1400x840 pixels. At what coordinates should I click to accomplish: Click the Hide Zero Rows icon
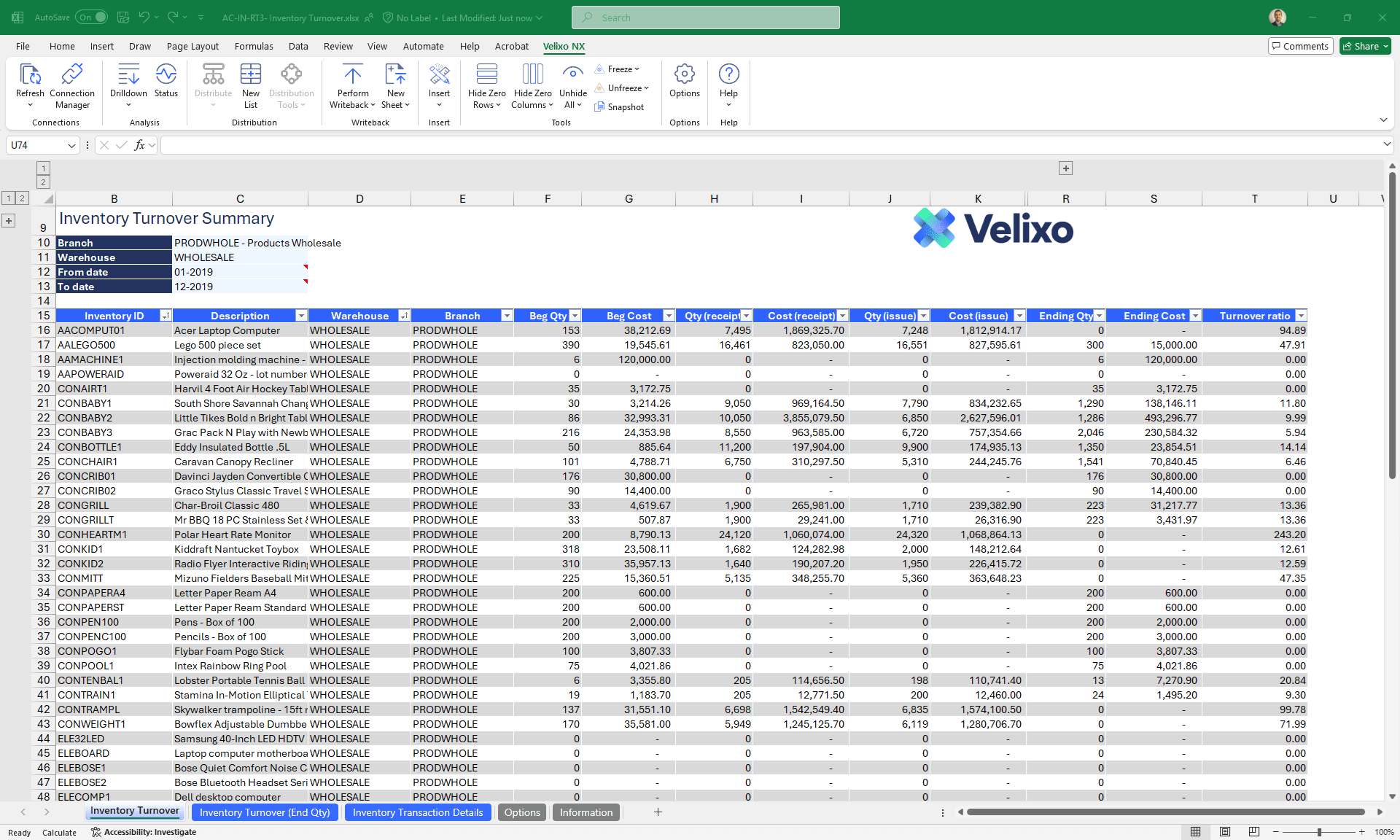click(x=486, y=74)
